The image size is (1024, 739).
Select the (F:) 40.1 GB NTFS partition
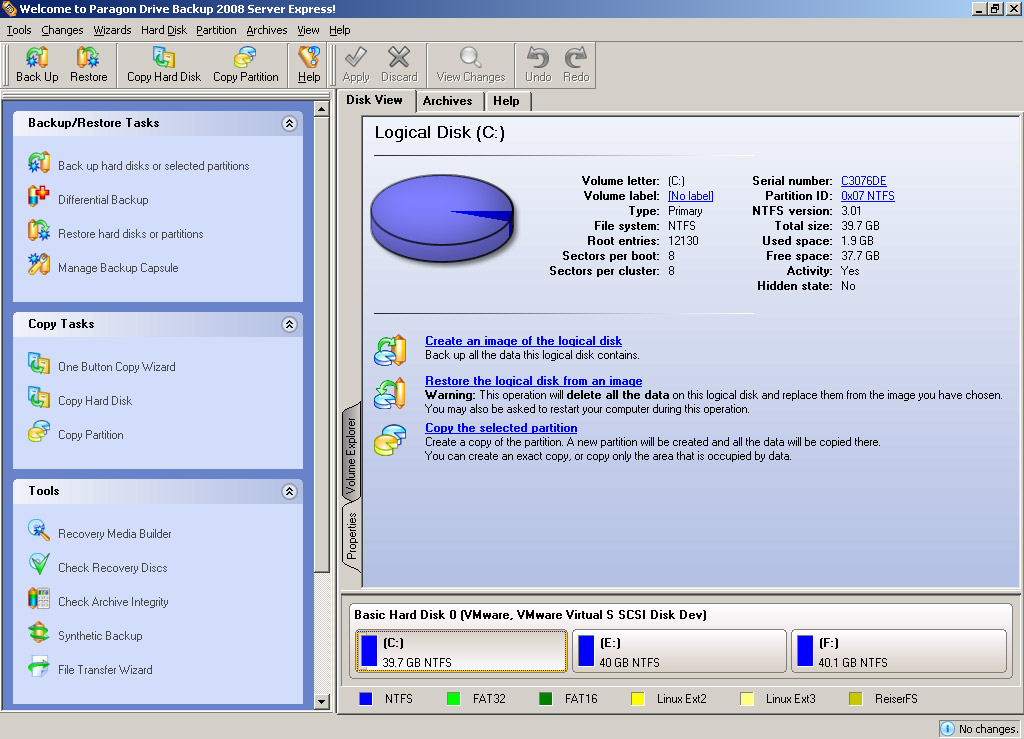pyautogui.click(x=899, y=651)
